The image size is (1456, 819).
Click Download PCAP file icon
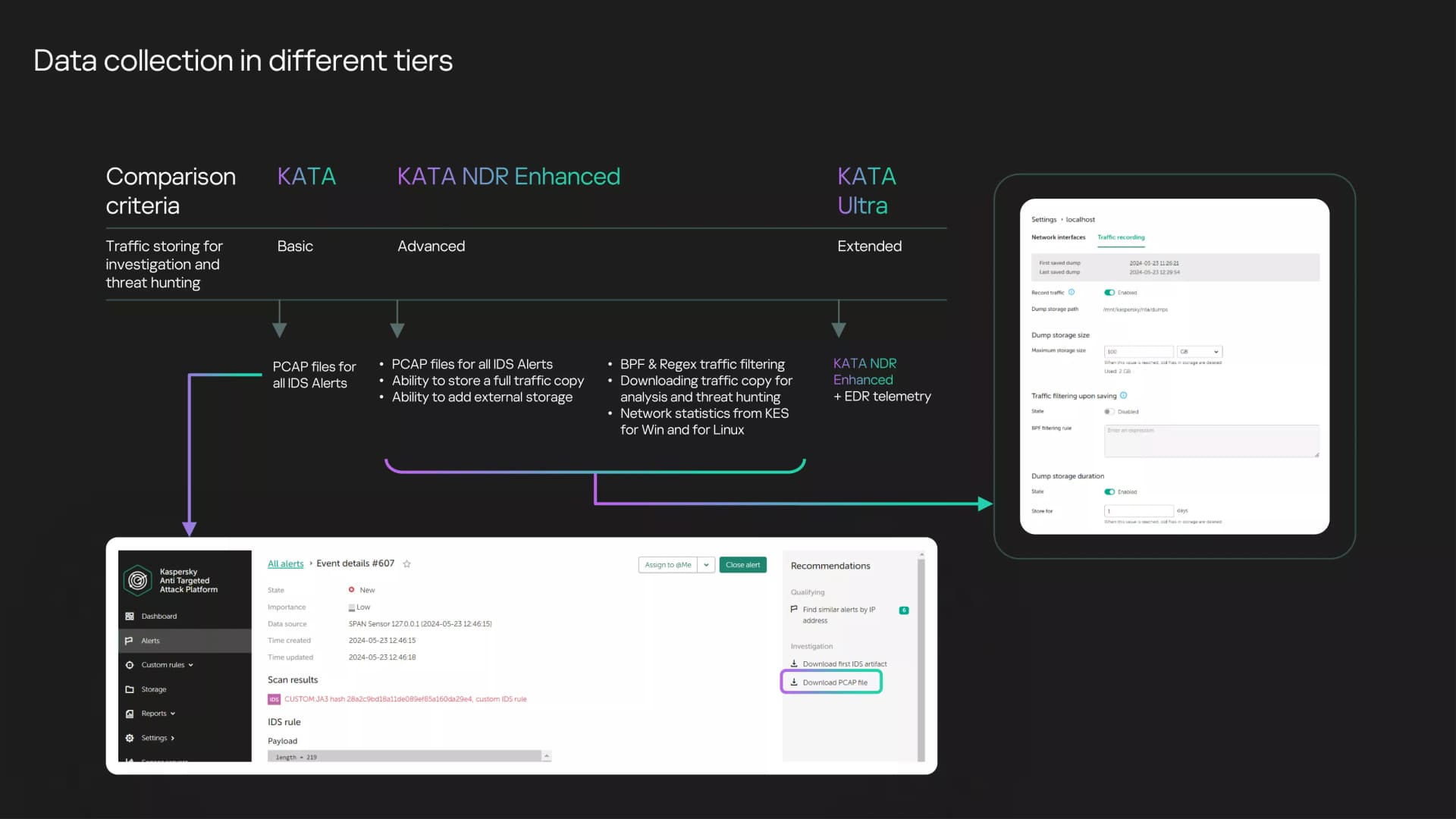794,682
